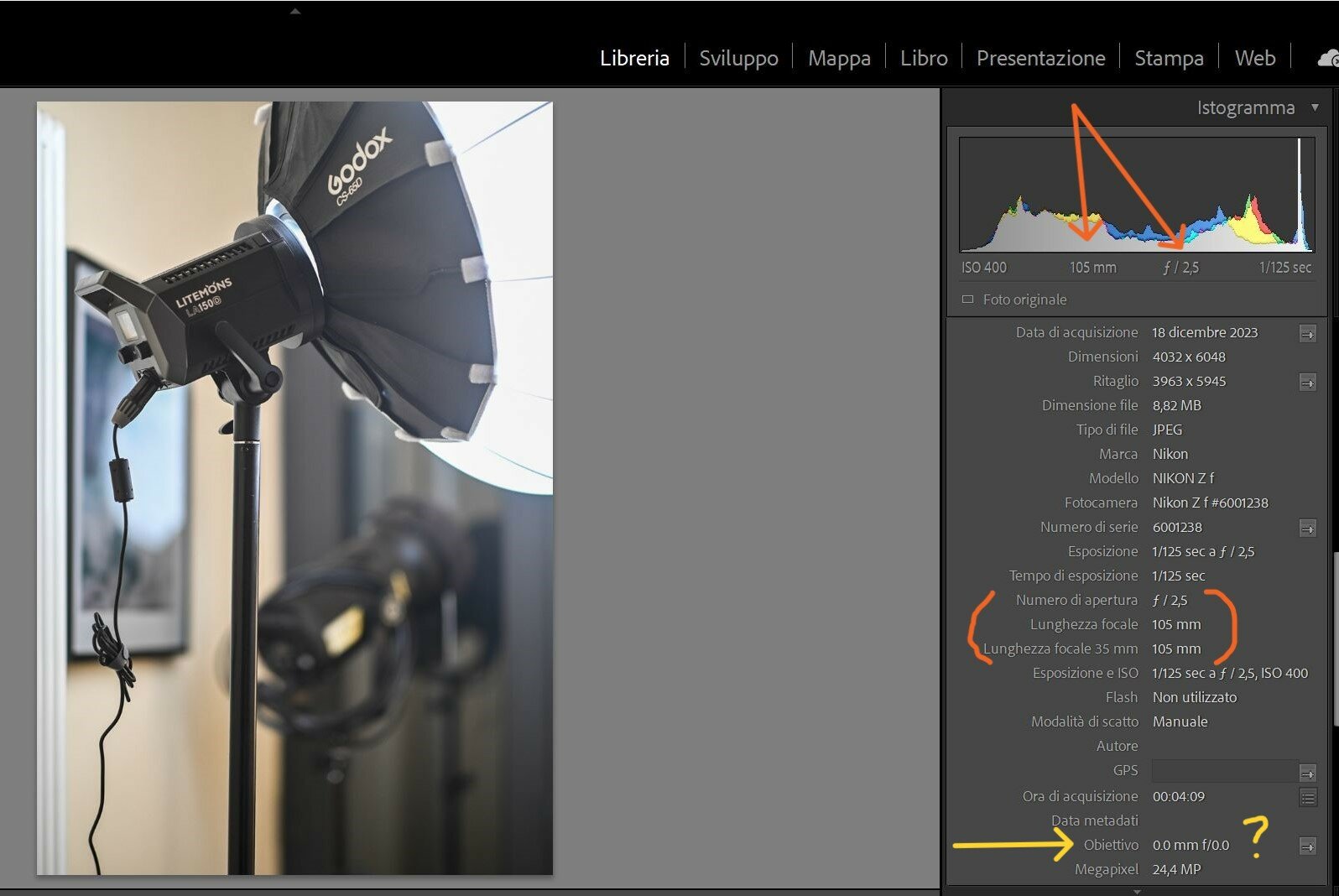Open the Mappa module
Image resolution: width=1339 pixels, height=896 pixels.
tap(839, 58)
